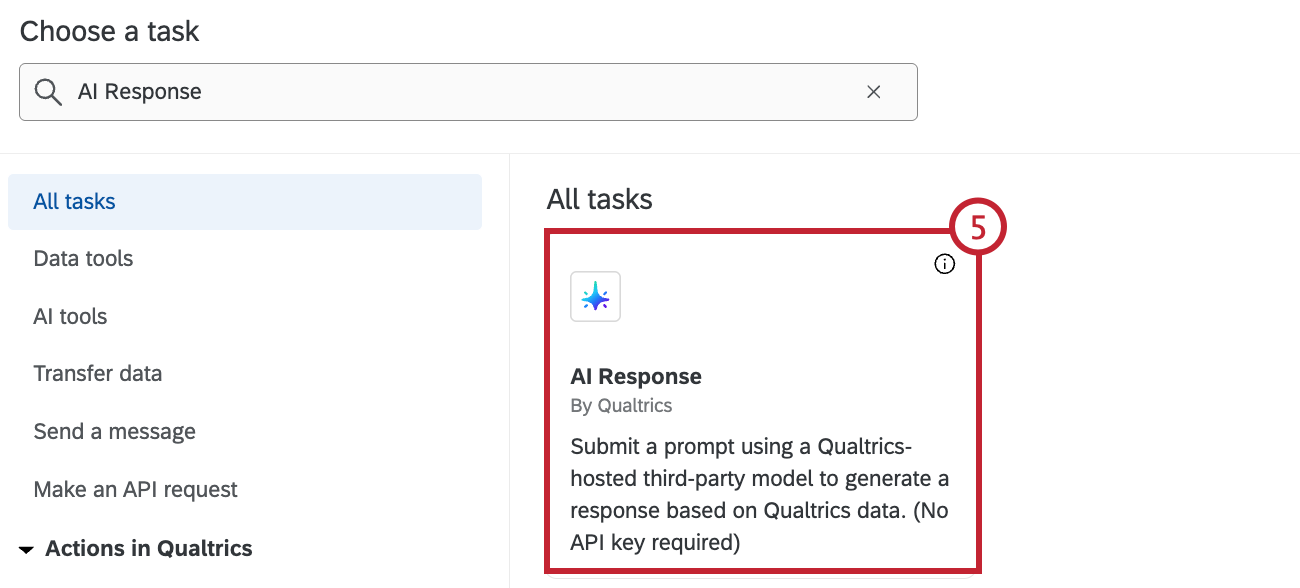Image resolution: width=1300 pixels, height=588 pixels.
Task: Click the info tooltip circle near the card corner
Action: point(945,263)
